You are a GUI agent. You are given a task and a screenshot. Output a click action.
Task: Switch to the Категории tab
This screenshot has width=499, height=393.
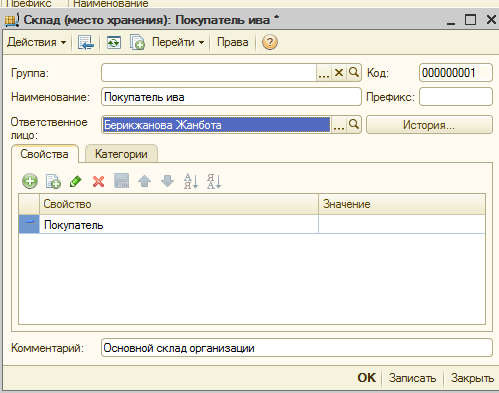[x=121, y=154]
